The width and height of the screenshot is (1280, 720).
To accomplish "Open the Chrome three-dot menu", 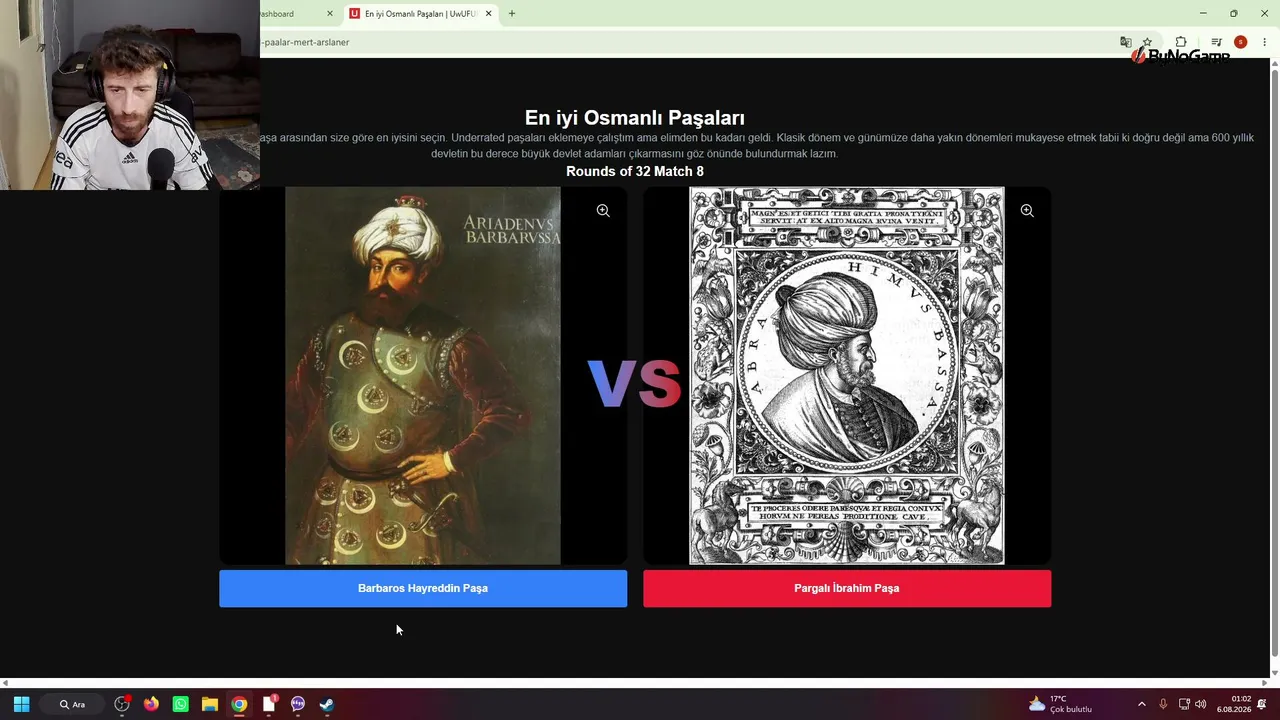I will [x=1264, y=42].
